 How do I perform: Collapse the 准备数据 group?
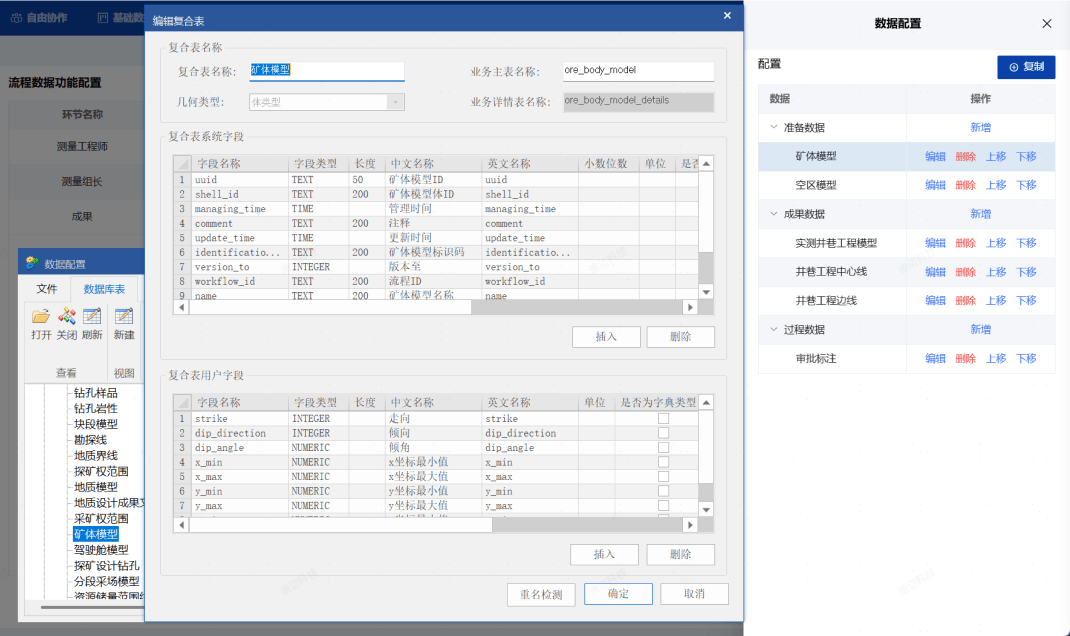tap(774, 127)
